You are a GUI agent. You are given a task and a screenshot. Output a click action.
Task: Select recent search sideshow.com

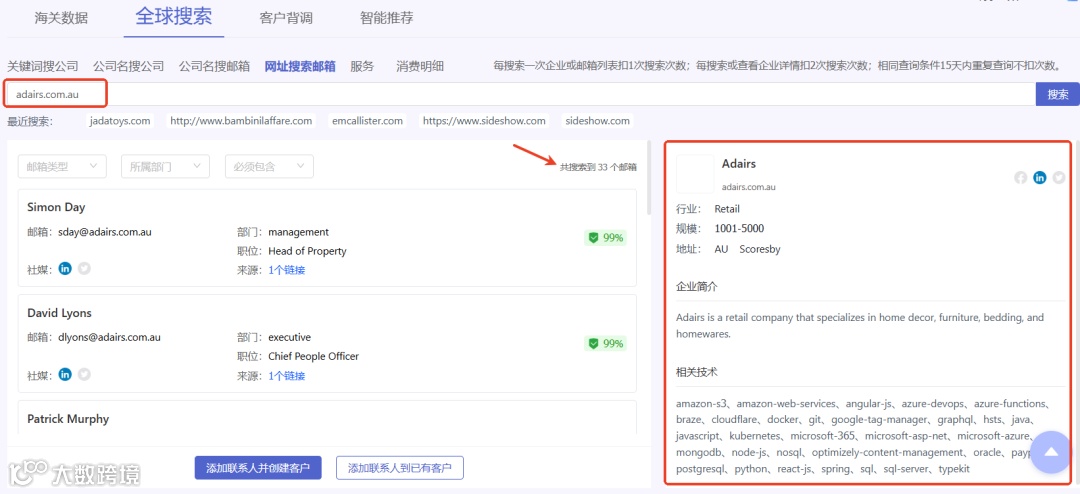597,121
